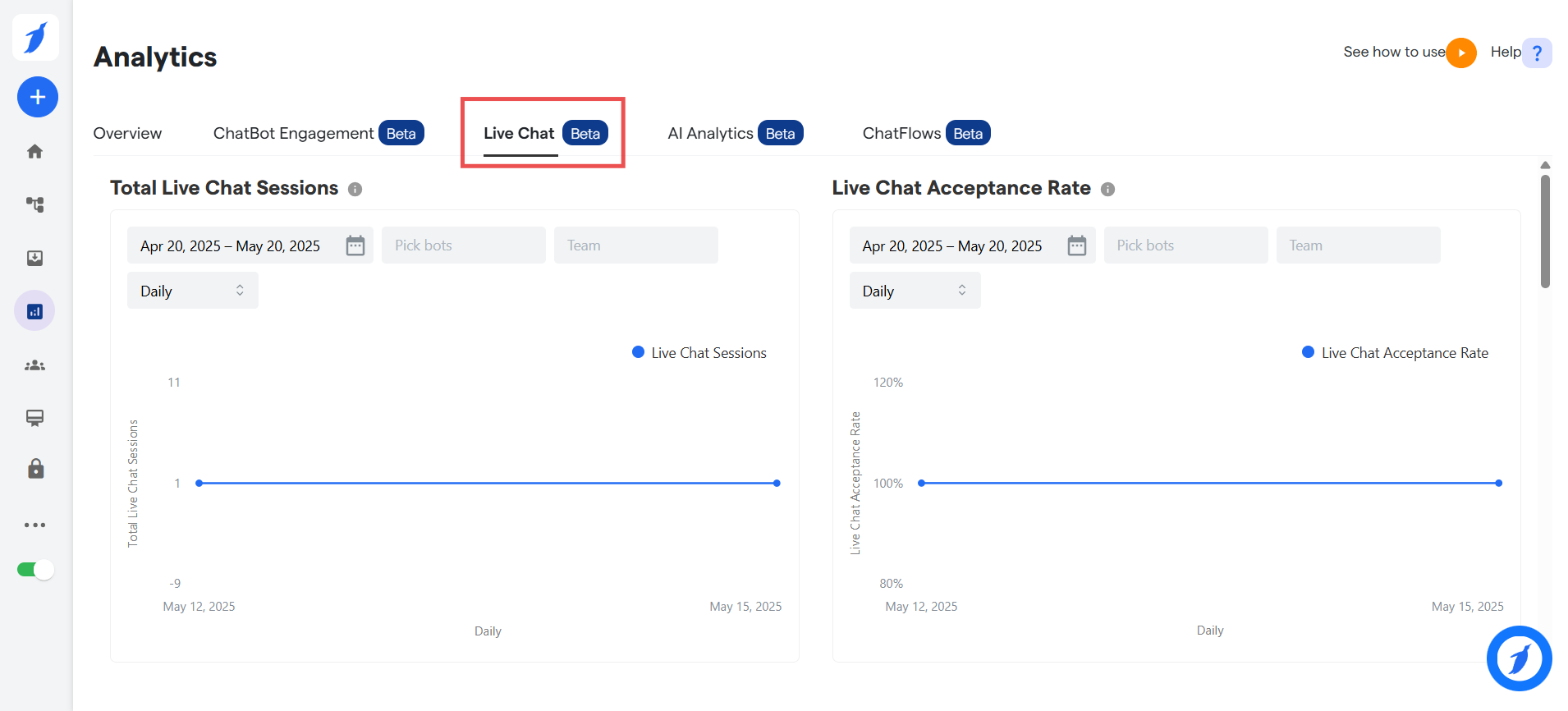Open the chatflow tree icon in sidebar
The height and width of the screenshot is (711, 1568).
pyautogui.click(x=34, y=204)
